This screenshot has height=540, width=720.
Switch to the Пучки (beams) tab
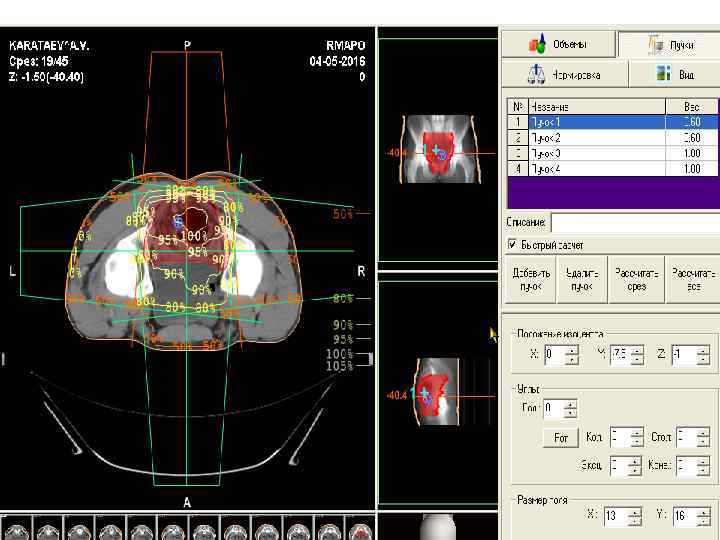tap(669, 45)
